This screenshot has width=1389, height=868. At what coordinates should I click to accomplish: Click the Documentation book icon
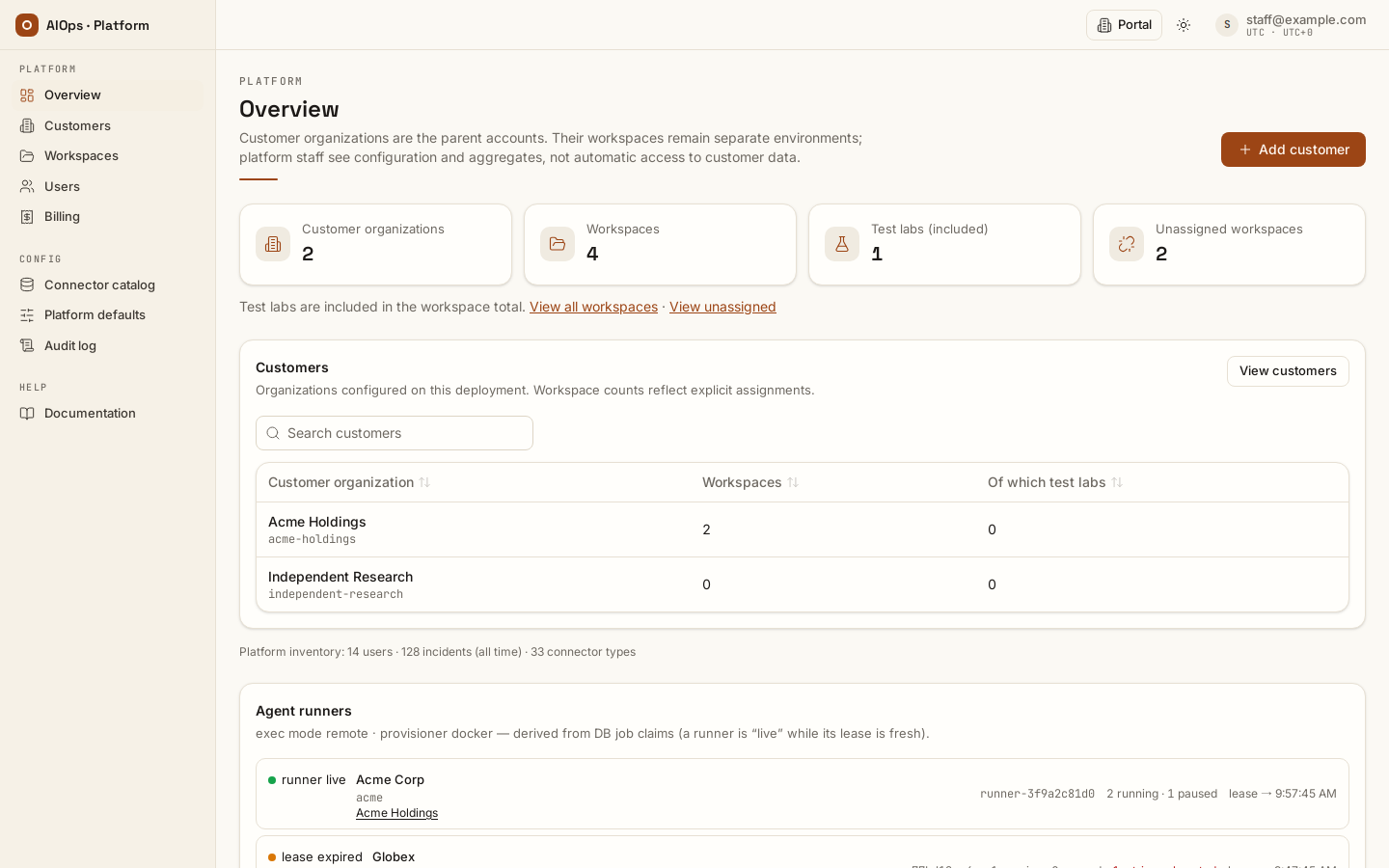(27, 413)
